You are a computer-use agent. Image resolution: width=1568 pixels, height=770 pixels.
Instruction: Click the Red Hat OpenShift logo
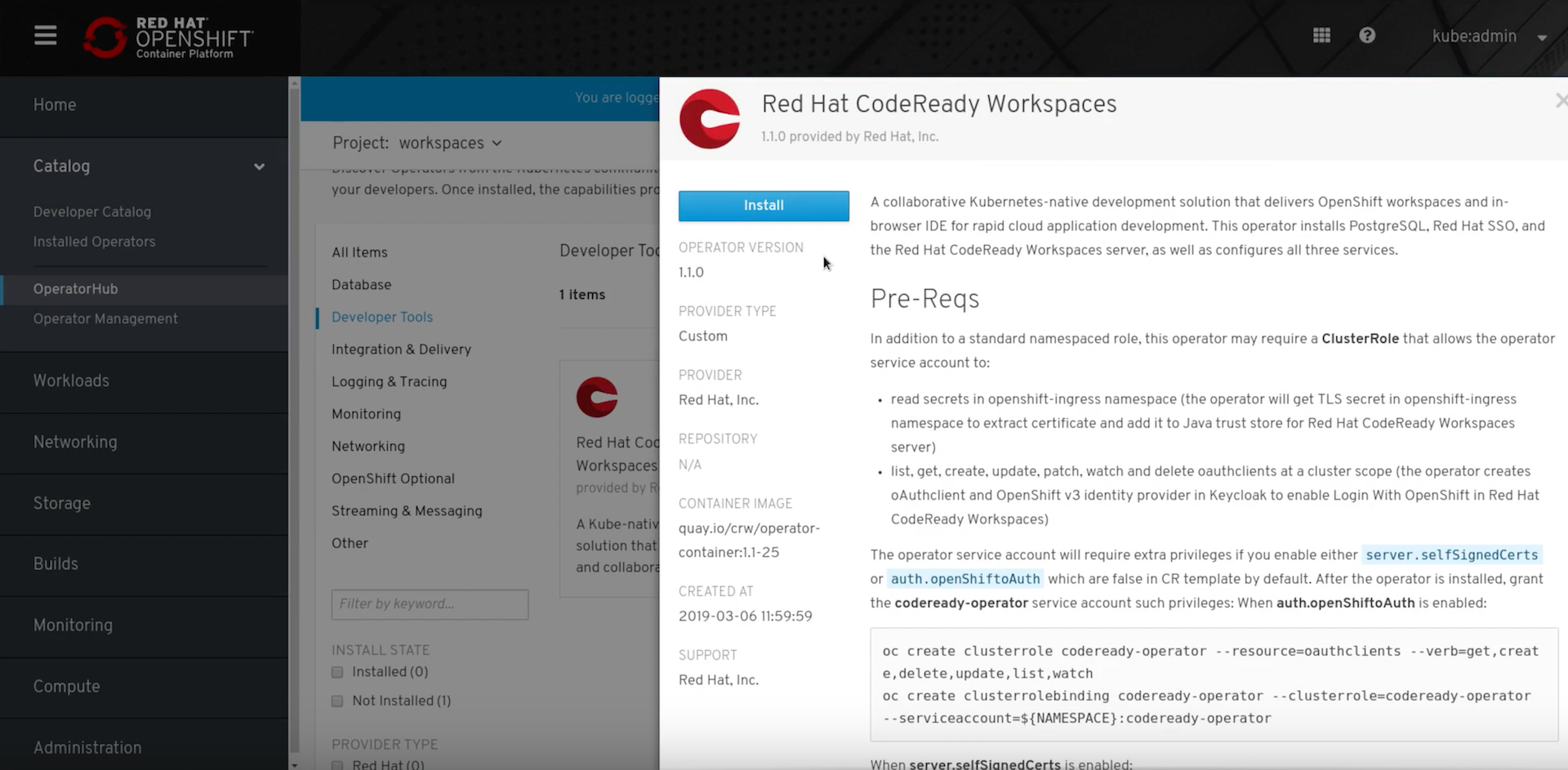[x=168, y=38]
